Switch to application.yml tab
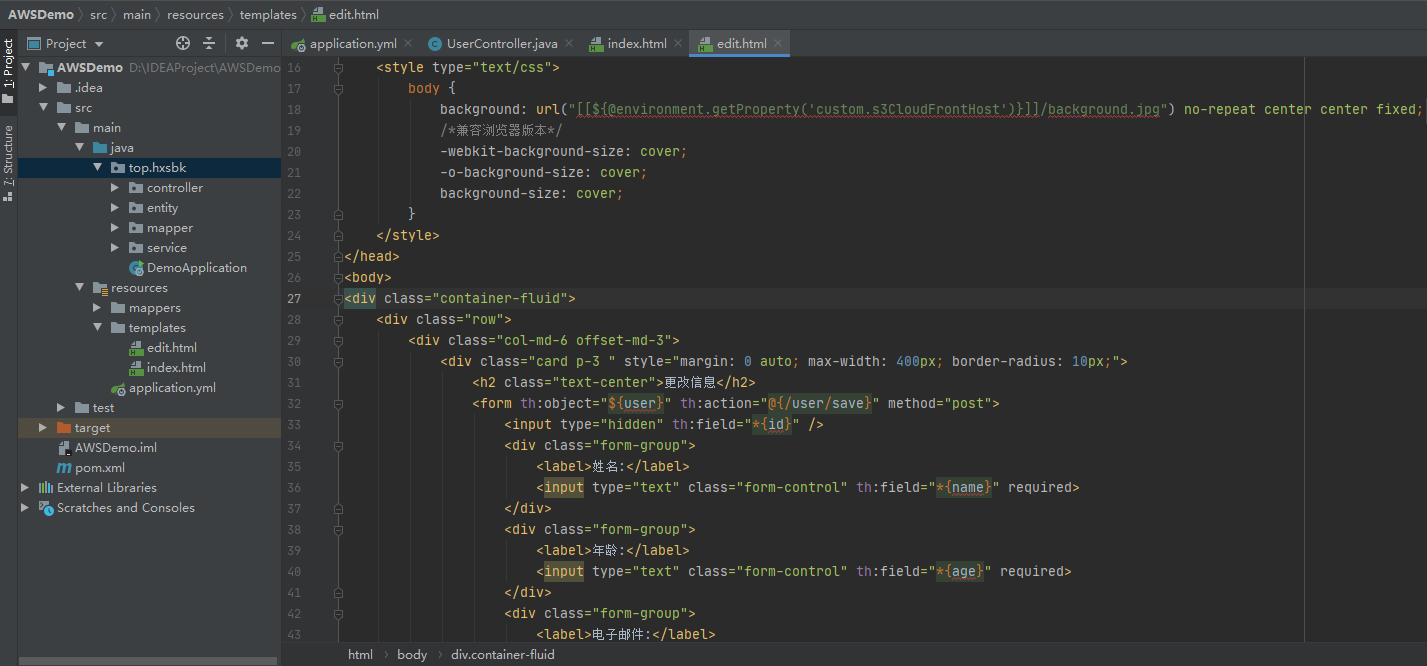The image size is (1427, 666). 352,43
